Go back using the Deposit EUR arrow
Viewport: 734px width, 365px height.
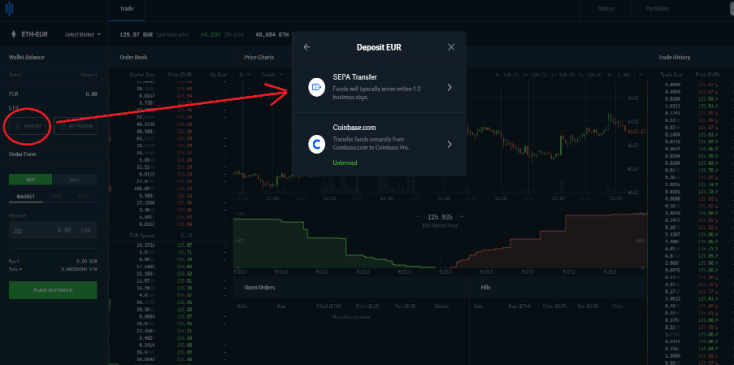point(307,47)
